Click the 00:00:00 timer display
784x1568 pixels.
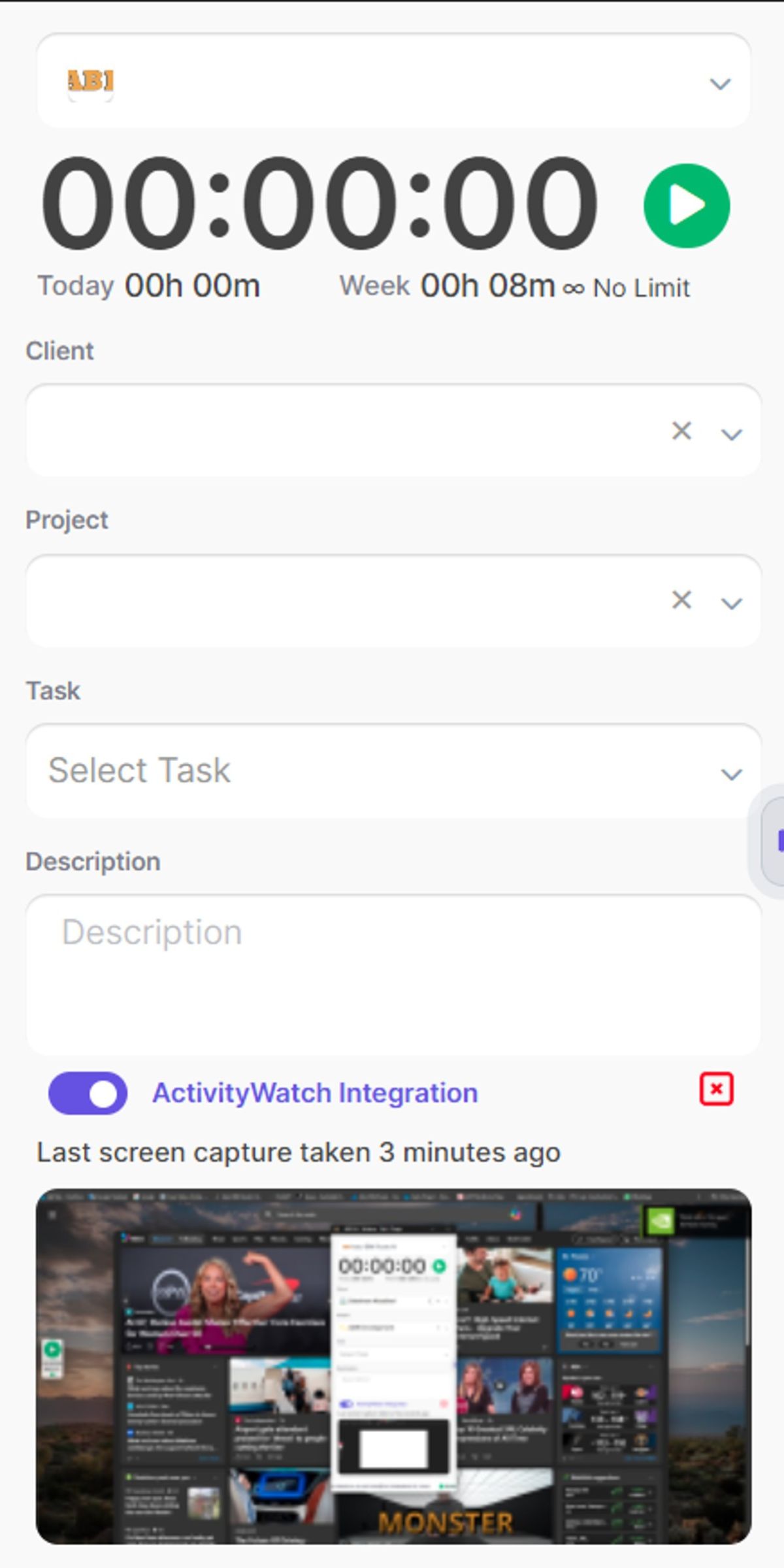319,203
